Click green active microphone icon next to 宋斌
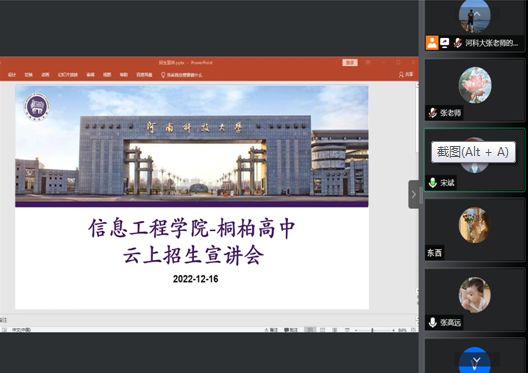 [433, 183]
